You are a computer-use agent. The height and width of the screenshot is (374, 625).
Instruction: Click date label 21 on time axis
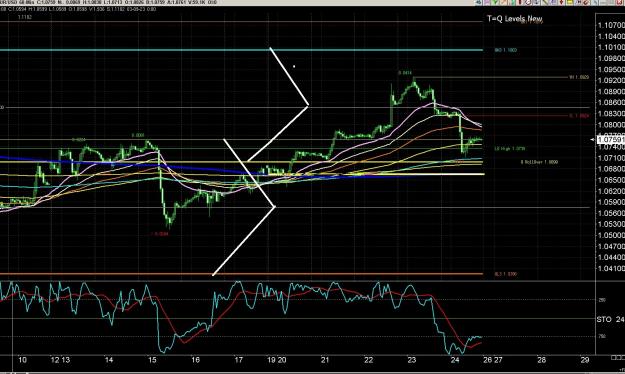pyautogui.click(x=325, y=360)
